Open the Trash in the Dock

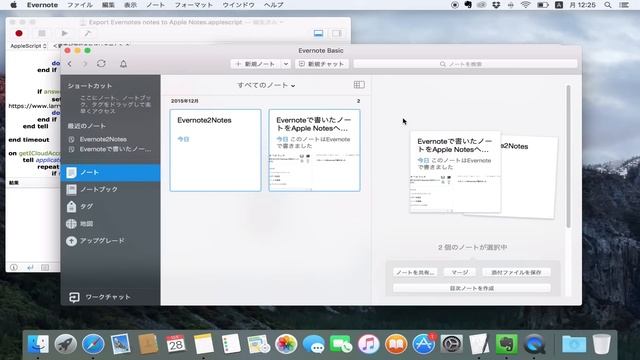point(602,344)
